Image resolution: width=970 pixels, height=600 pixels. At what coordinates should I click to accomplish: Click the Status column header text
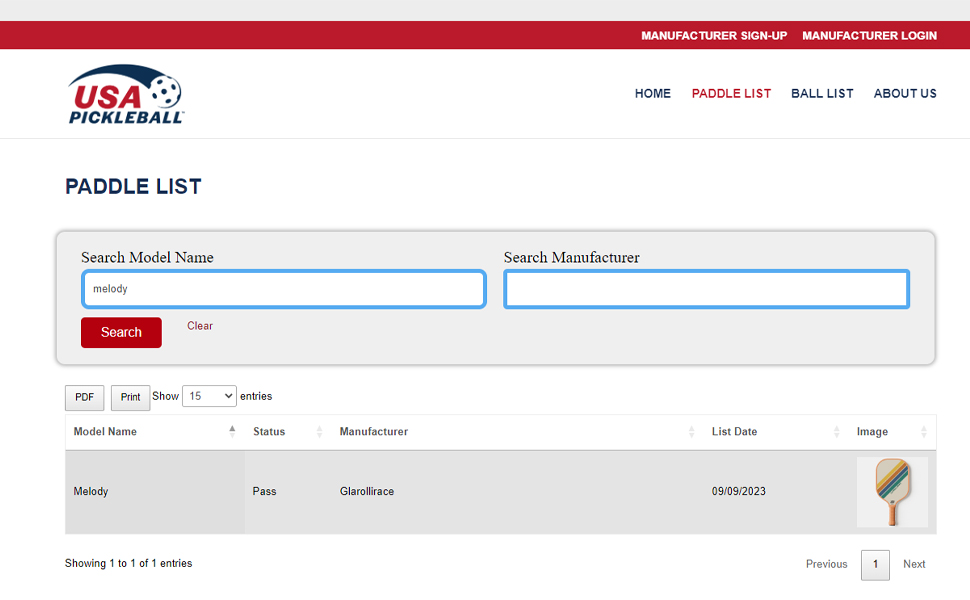(x=269, y=432)
